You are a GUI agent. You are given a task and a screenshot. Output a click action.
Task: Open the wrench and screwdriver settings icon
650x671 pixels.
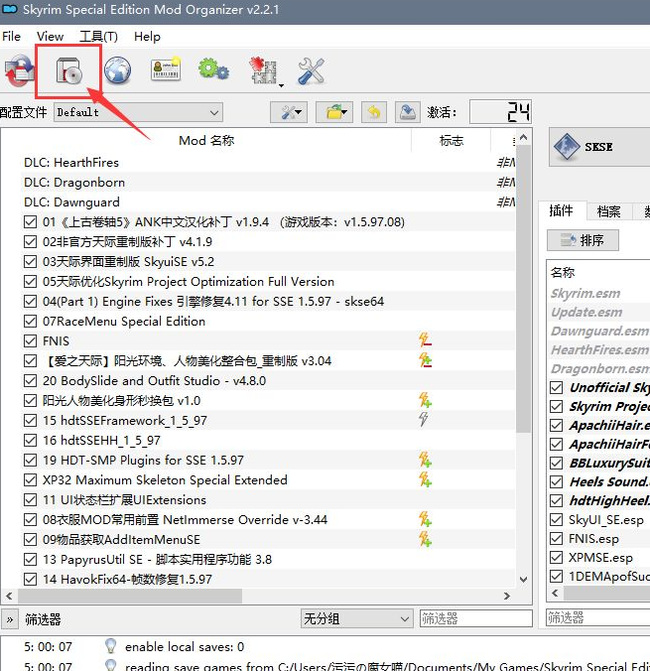[x=312, y=70]
